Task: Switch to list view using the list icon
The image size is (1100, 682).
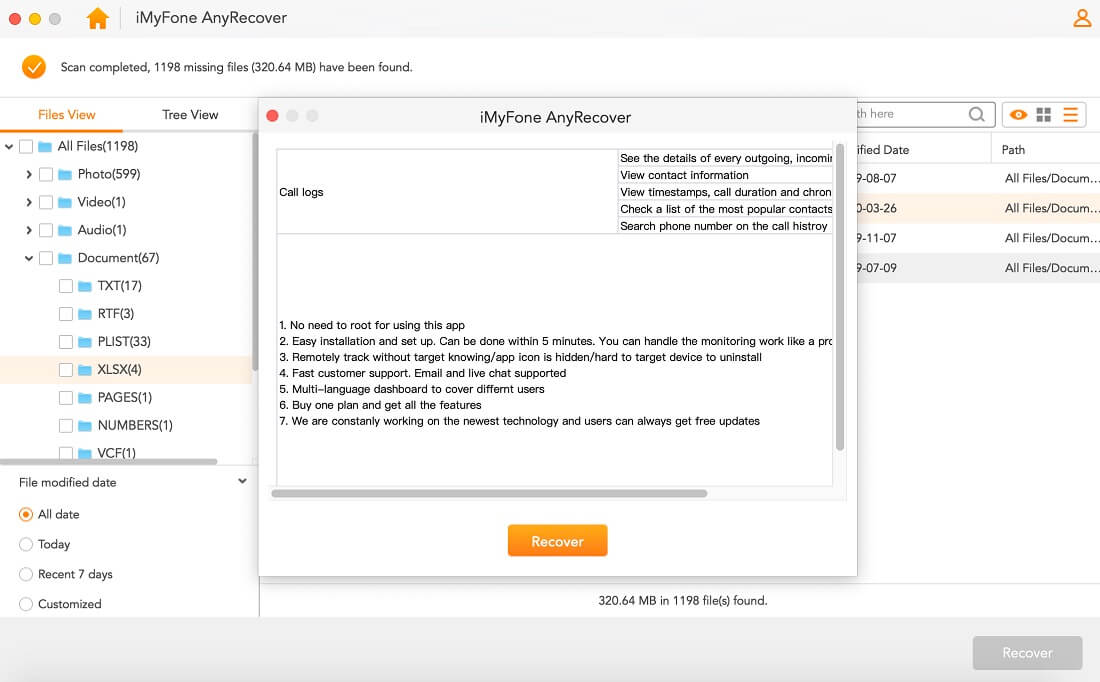Action: click(1069, 113)
